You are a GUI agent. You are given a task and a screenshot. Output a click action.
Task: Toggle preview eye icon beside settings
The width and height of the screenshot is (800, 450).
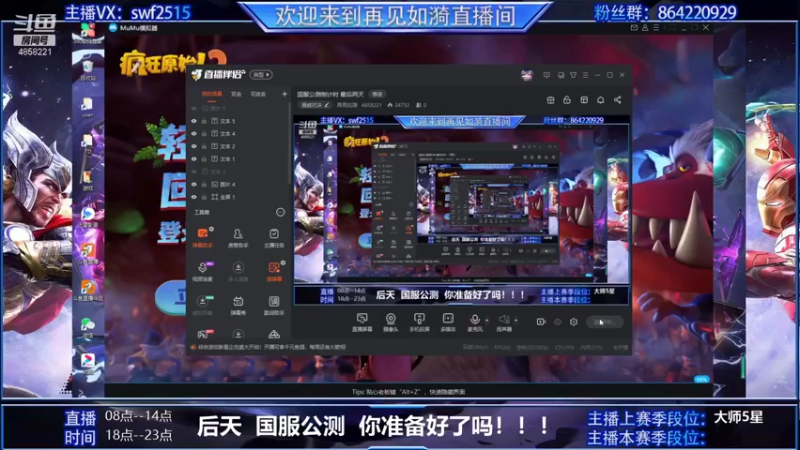click(x=558, y=322)
